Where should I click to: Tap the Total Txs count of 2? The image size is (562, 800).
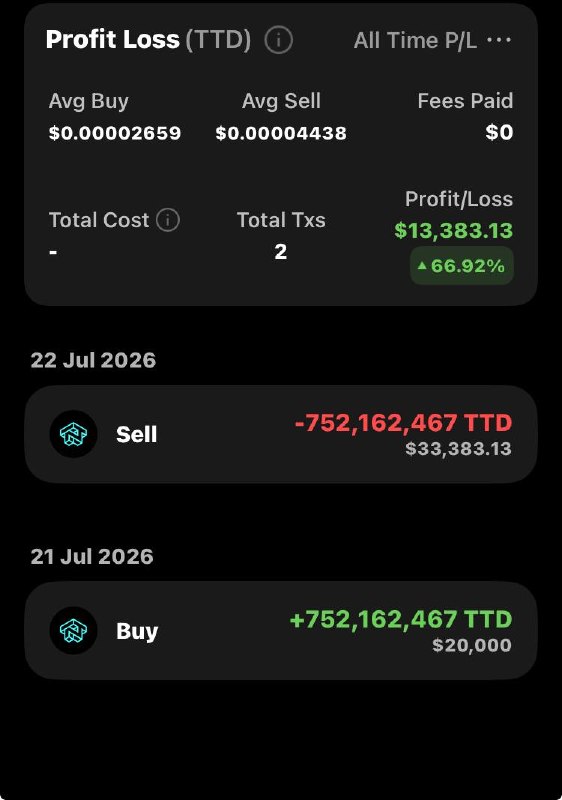280,252
